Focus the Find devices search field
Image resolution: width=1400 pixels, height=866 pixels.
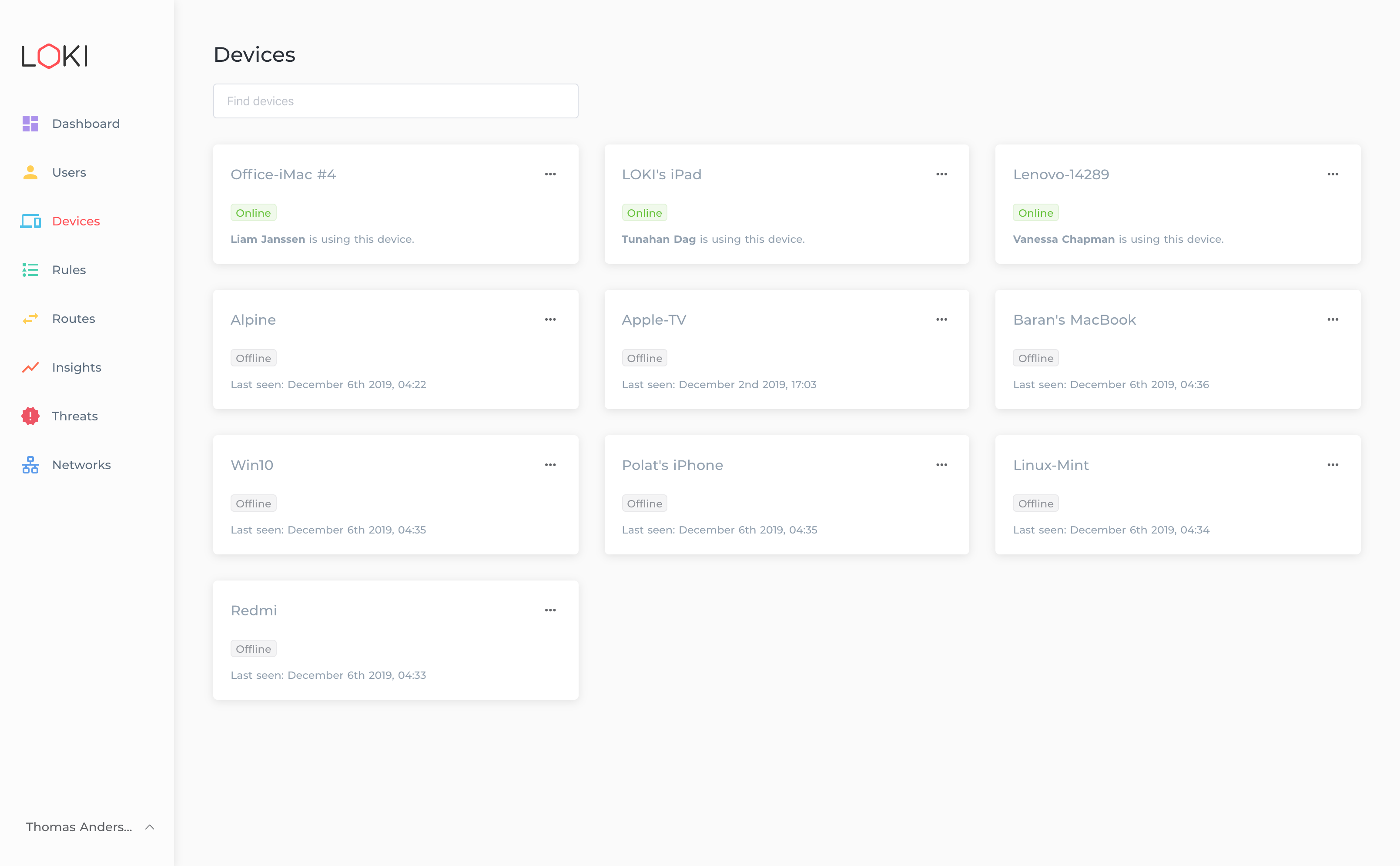click(x=395, y=101)
